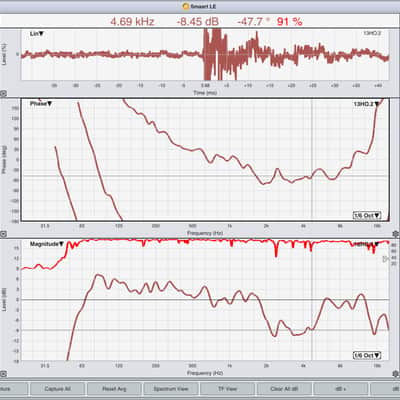Screen dimensions: 400x400
Task: Switch to Spectrum View
Action: [x=171, y=389]
